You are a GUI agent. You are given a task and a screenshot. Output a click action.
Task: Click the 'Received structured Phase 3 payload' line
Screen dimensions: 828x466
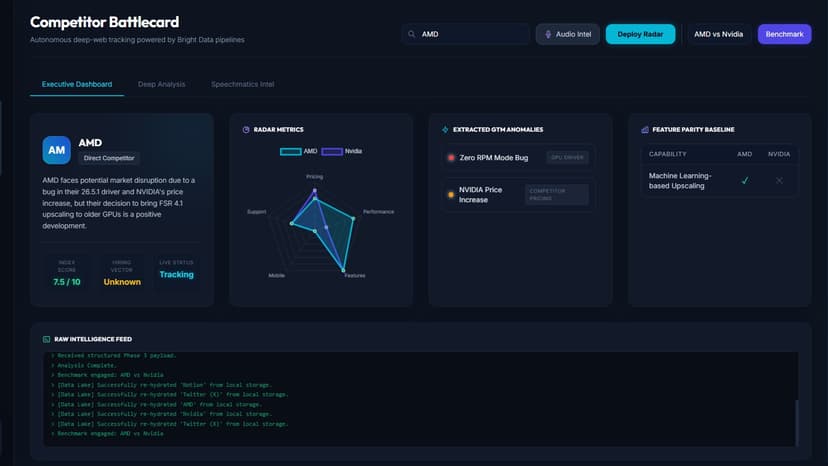point(116,356)
